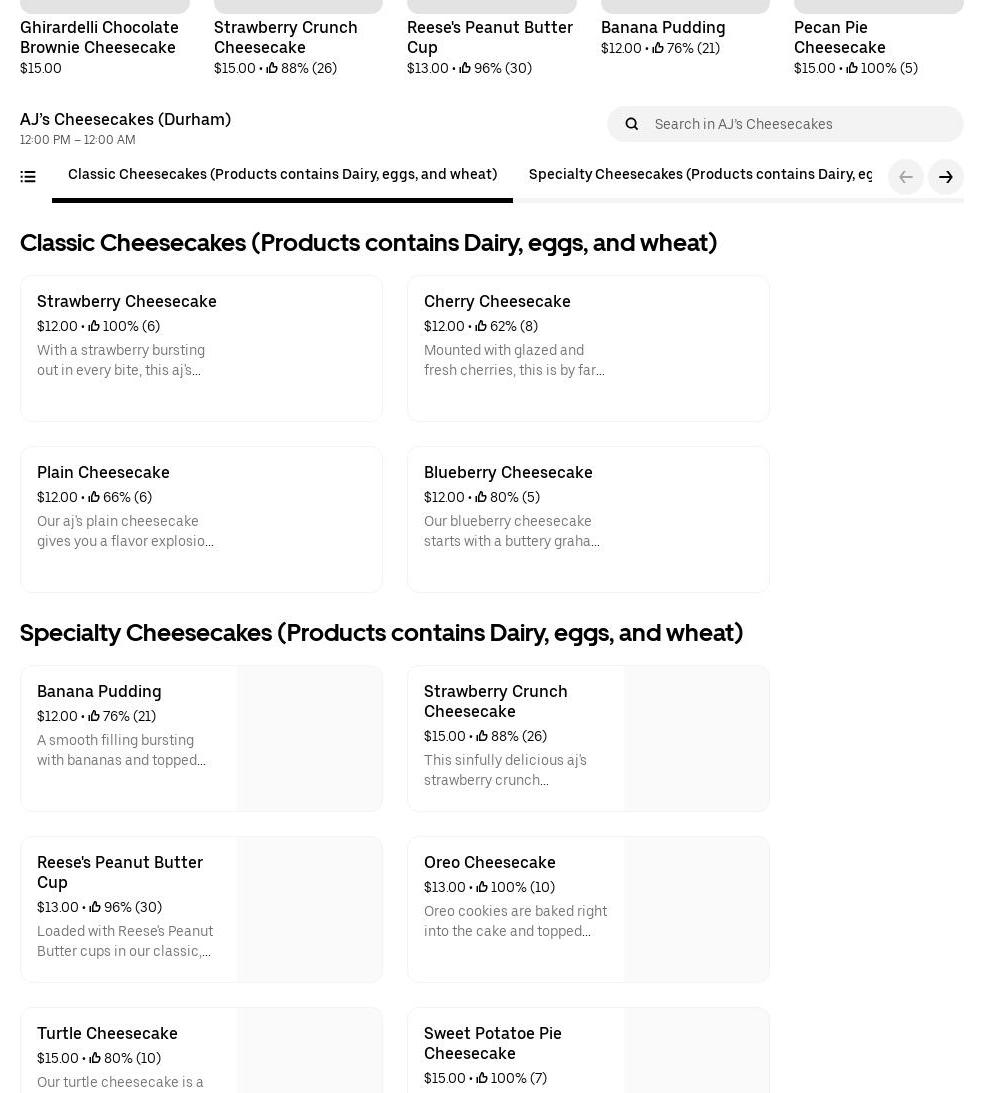Open the menu category list icon
This screenshot has height=1093, width=984.
click(x=28, y=177)
